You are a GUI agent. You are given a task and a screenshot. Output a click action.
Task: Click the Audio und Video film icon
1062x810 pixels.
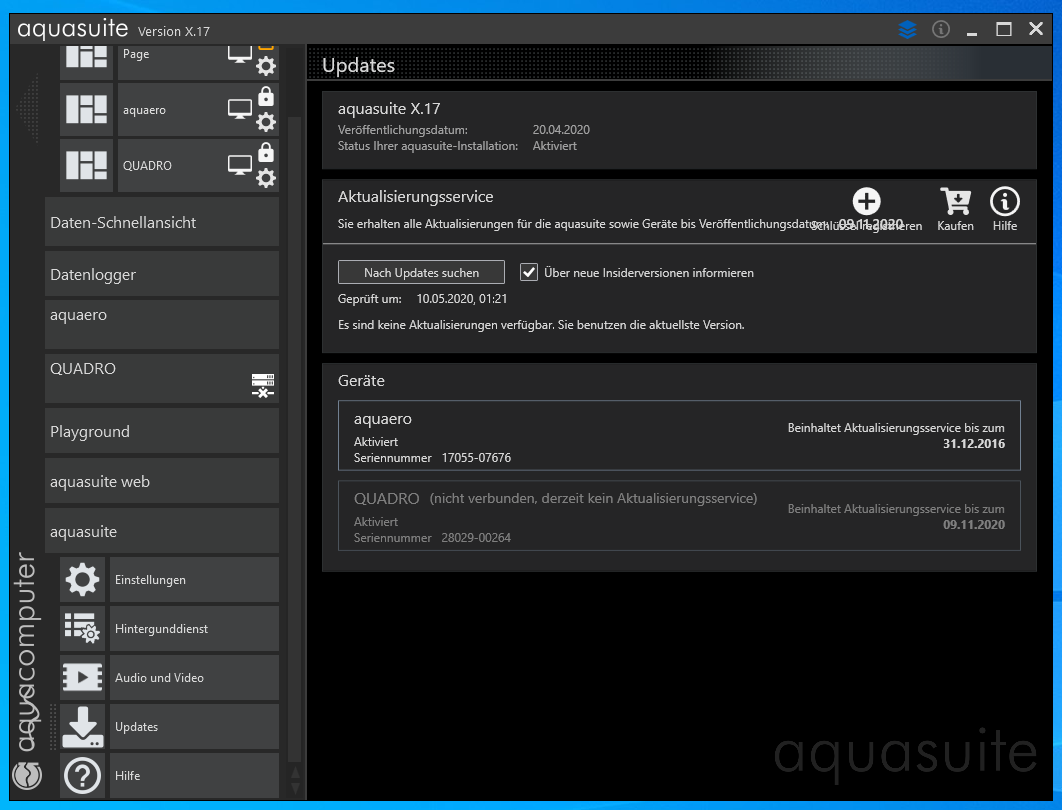(x=82, y=678)
